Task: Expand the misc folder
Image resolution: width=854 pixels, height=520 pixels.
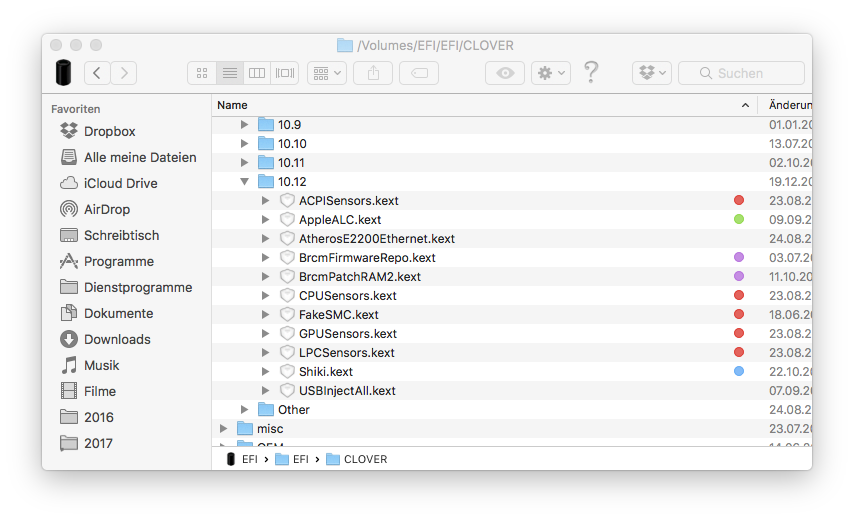Action: (x=223, y=429)
